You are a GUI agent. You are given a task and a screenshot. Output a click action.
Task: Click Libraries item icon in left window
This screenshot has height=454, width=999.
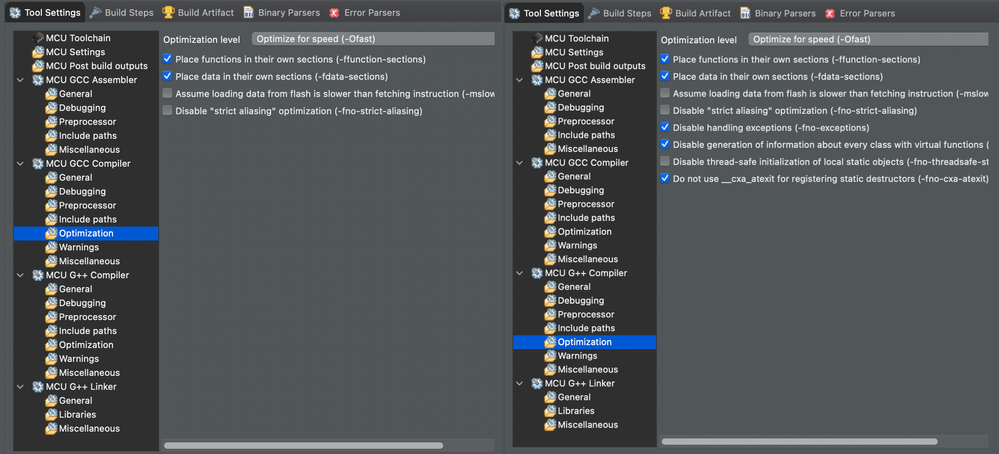(x=51, y=415)
